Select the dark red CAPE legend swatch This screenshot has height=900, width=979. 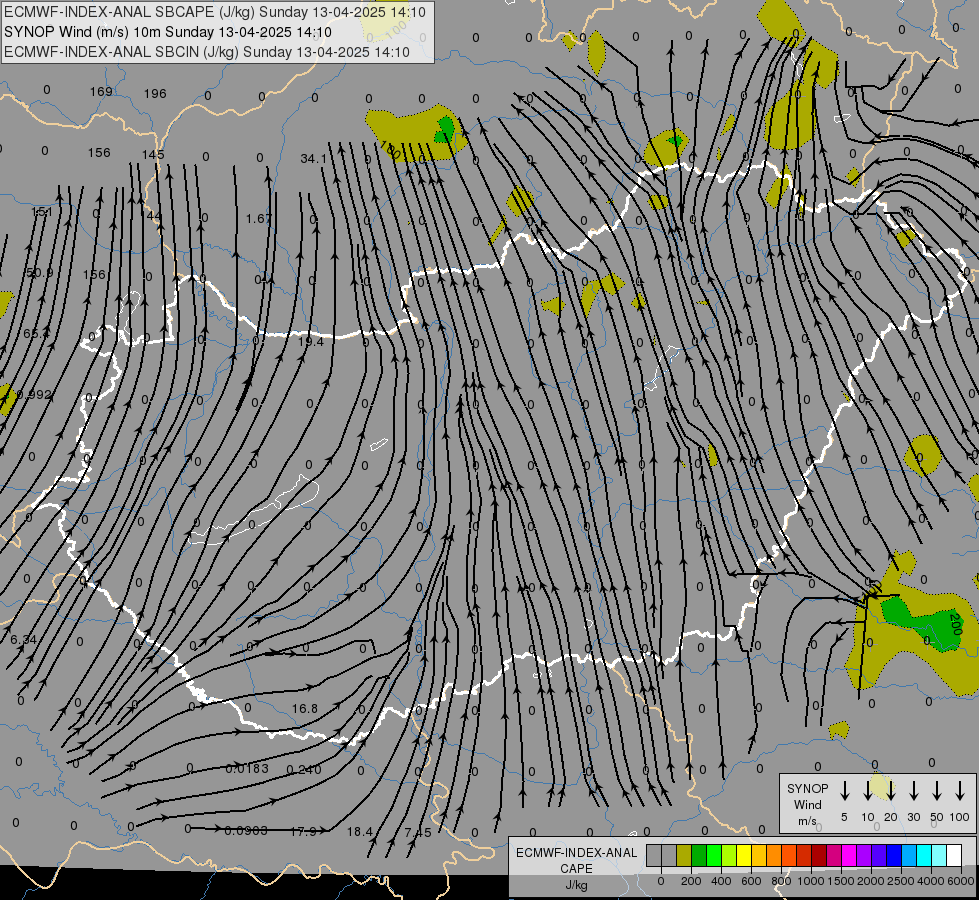click(x=819, y=856)
